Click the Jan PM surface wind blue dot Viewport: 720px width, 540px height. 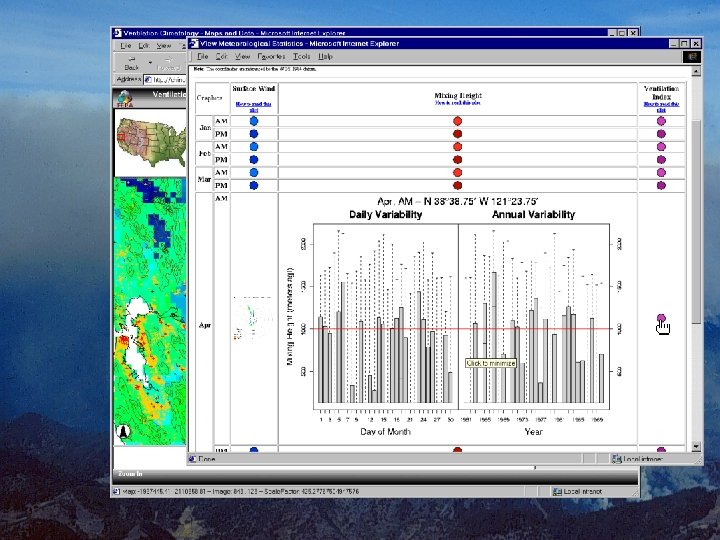(253, 134)
